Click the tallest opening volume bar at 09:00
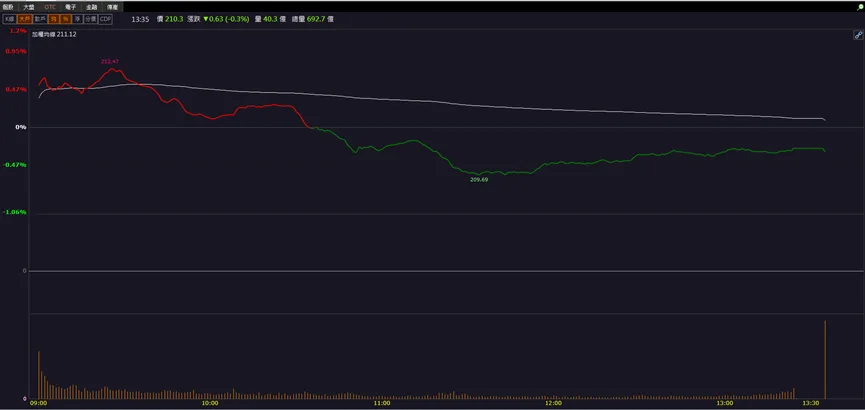Screen dimensions: 865x410 39,375
